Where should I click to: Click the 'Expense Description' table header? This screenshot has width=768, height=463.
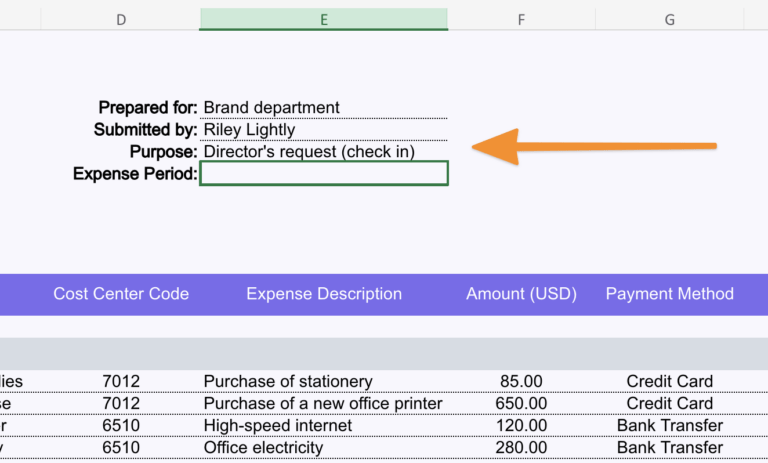click(324, 294)
